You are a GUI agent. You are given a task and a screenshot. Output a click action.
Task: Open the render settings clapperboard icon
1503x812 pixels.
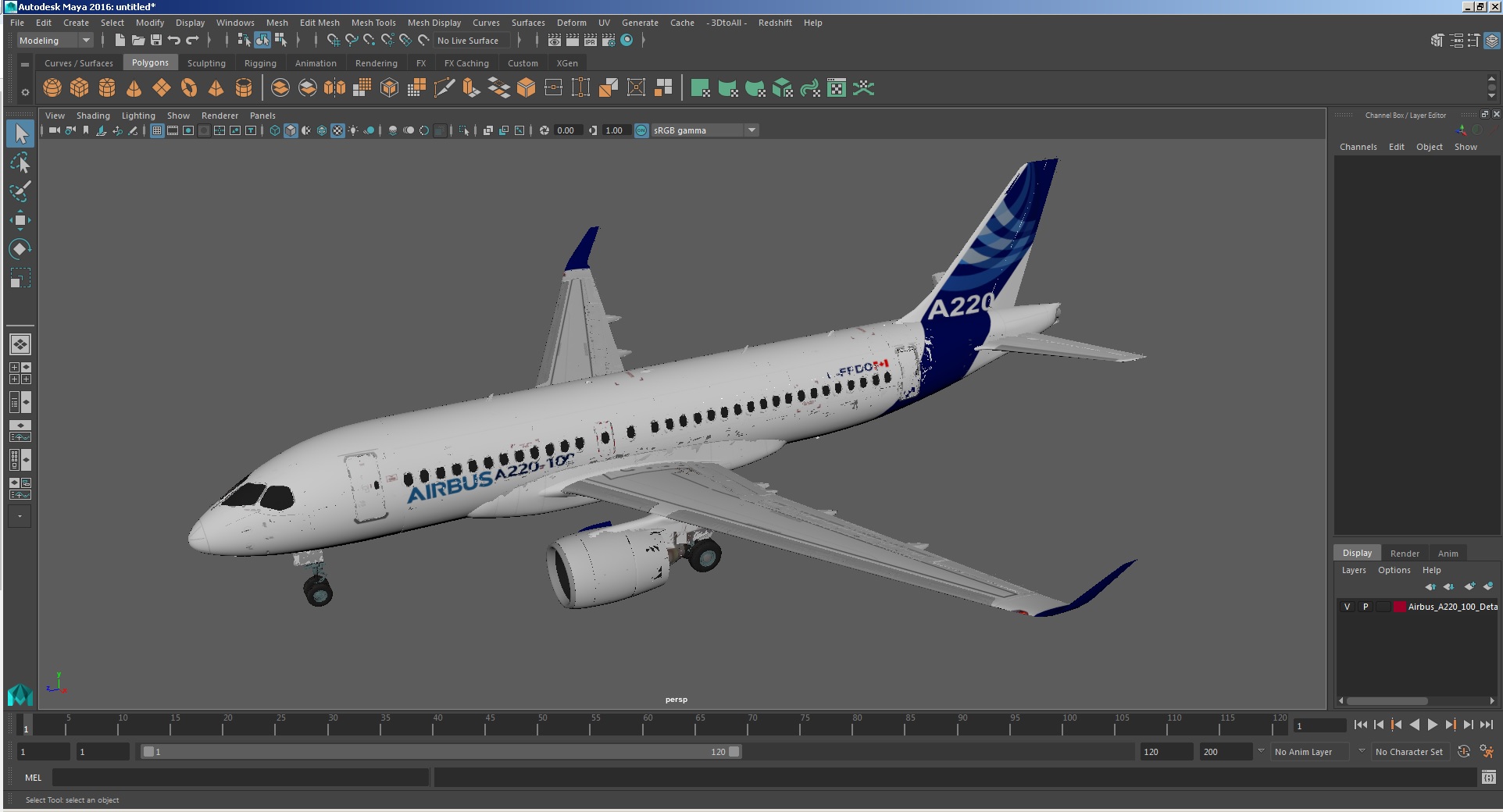pos(609,41)
